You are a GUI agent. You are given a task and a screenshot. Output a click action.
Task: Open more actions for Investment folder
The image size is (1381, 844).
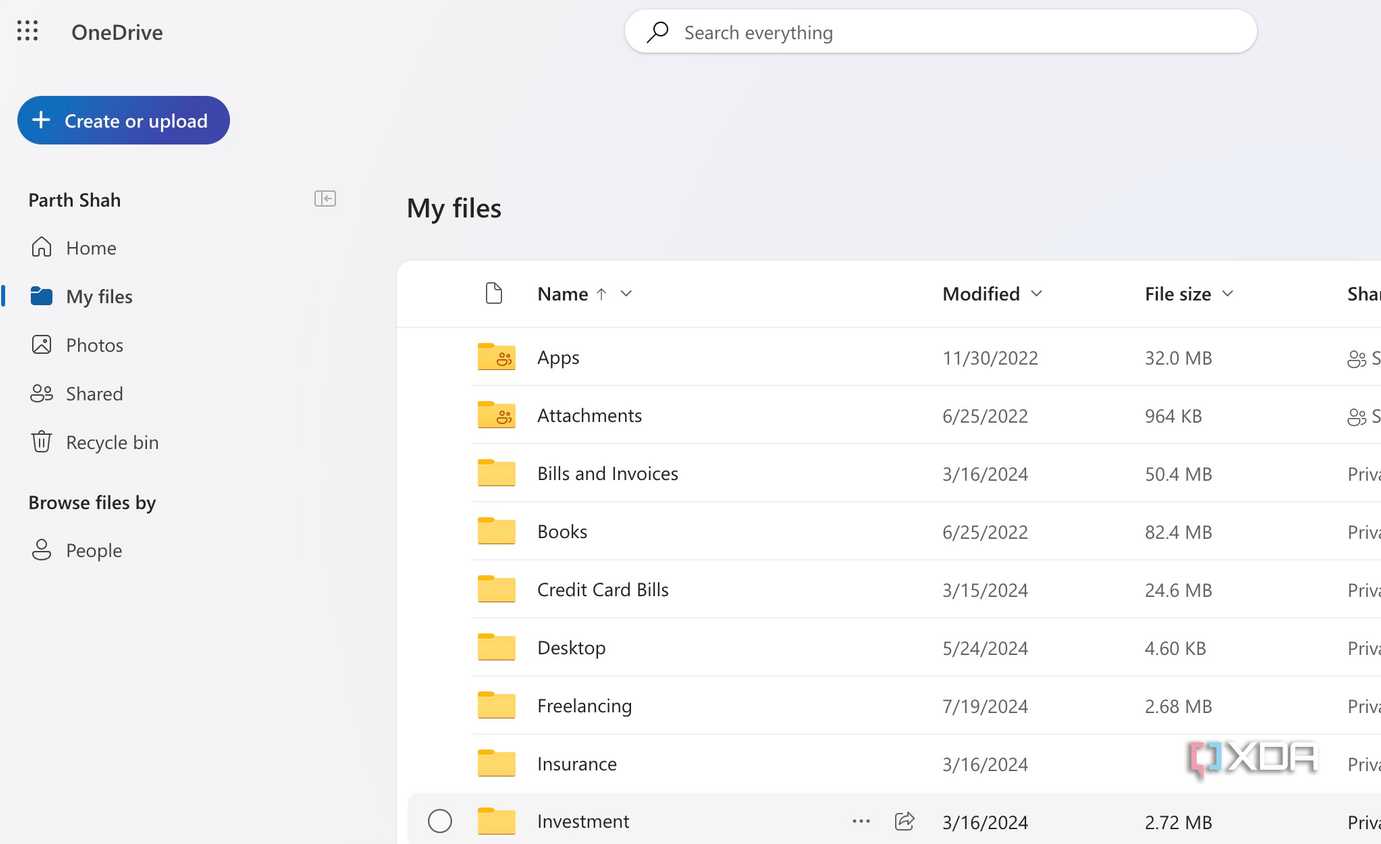pyautogui.click(x=861, y=821)
